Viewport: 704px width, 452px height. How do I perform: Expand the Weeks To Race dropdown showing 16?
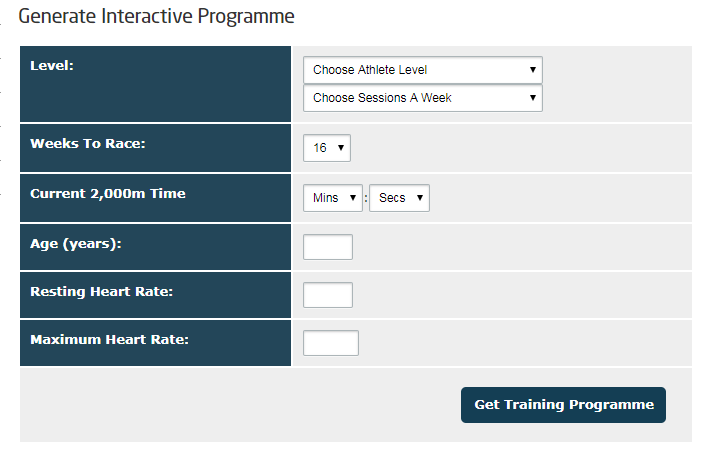coord(327,148)
